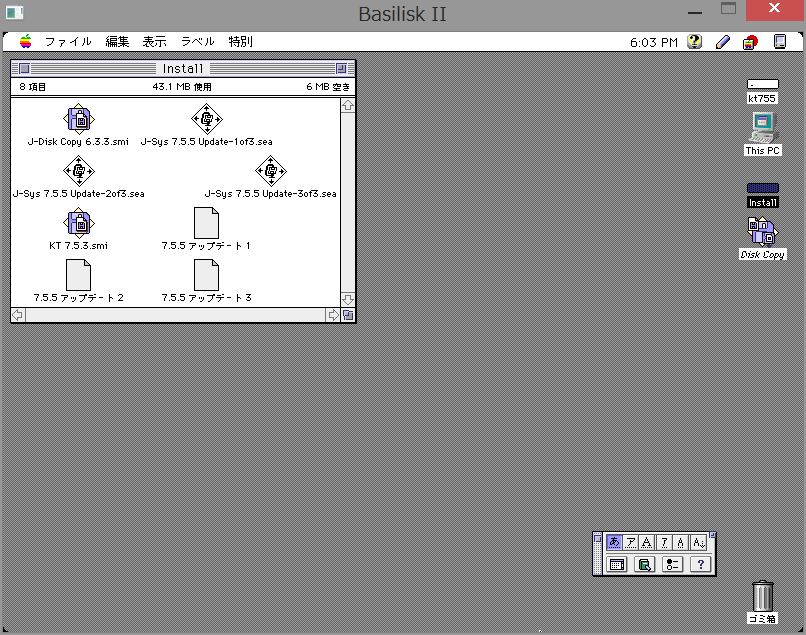Switch input to half-width alphanumeric A mode
This screenshot has width=806, height=635.
tap(681, 542)
